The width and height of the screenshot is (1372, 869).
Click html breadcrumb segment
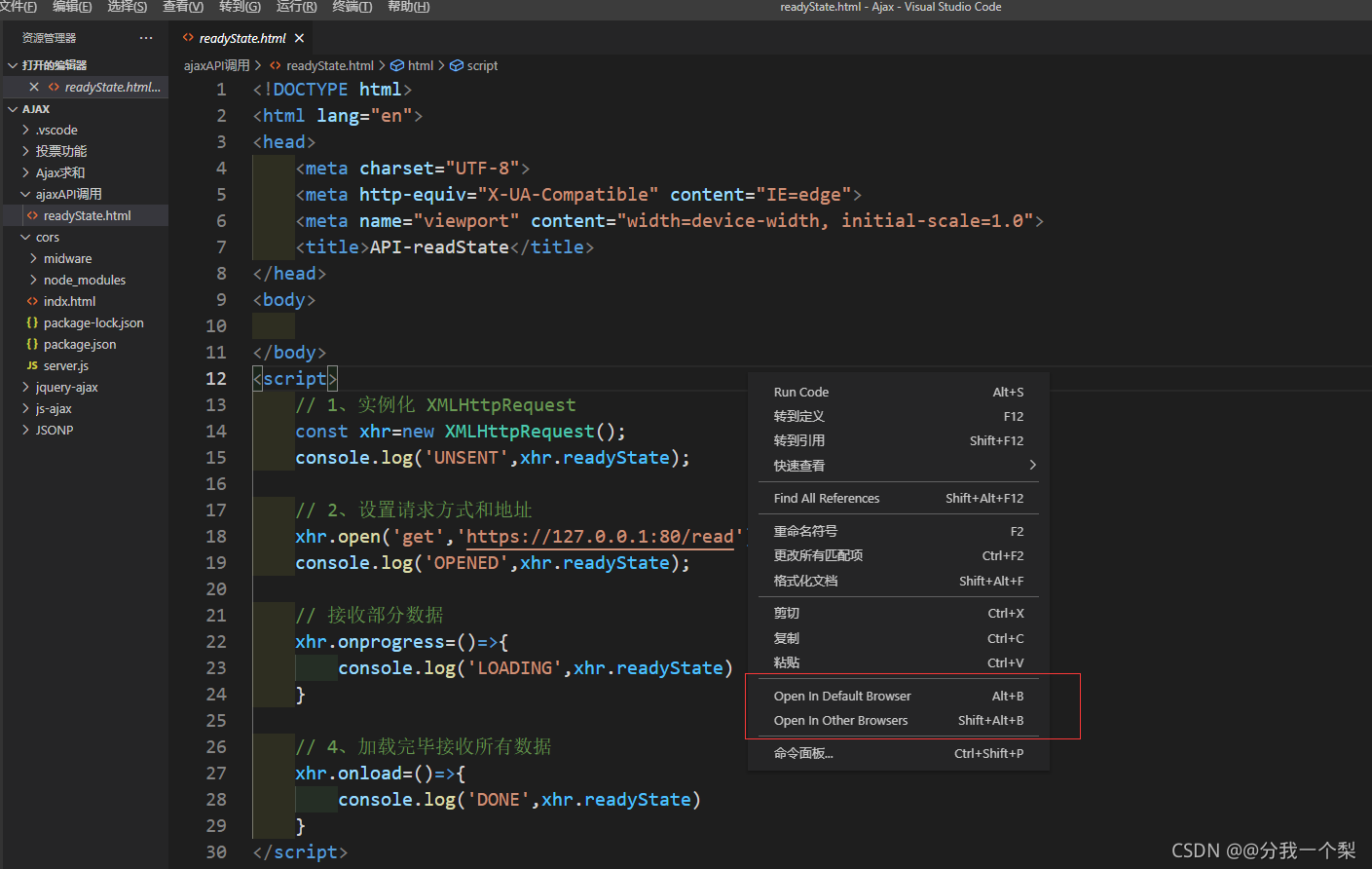click(x=421, y=65)
